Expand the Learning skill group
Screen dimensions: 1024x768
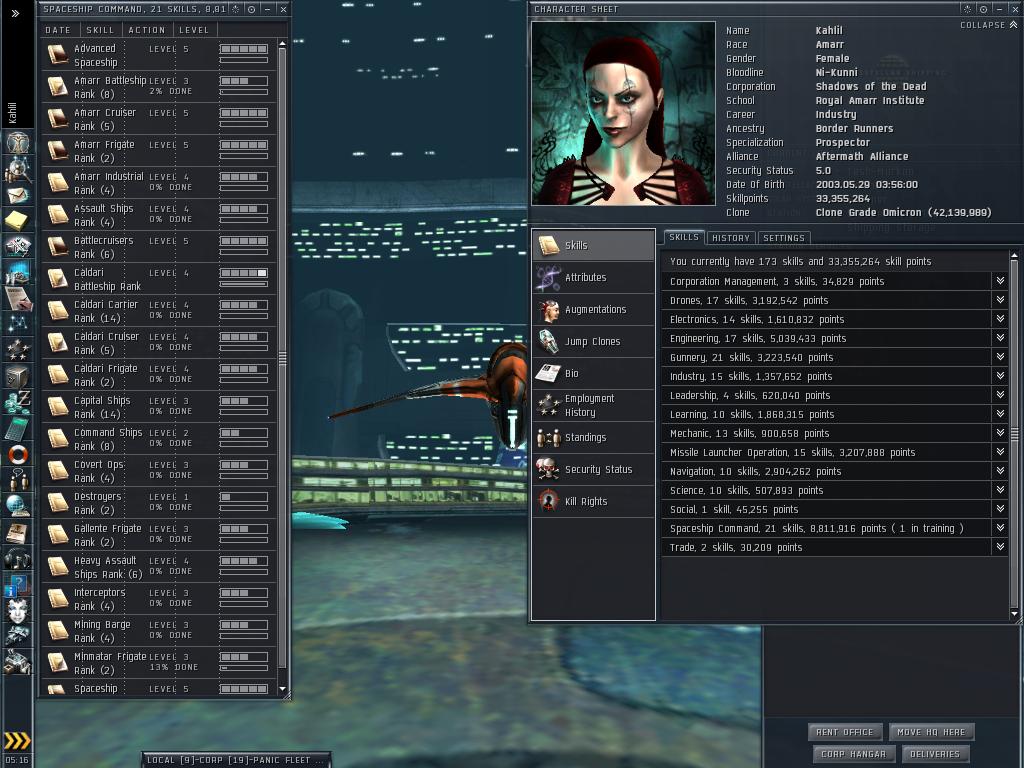tap(1000, 413)
